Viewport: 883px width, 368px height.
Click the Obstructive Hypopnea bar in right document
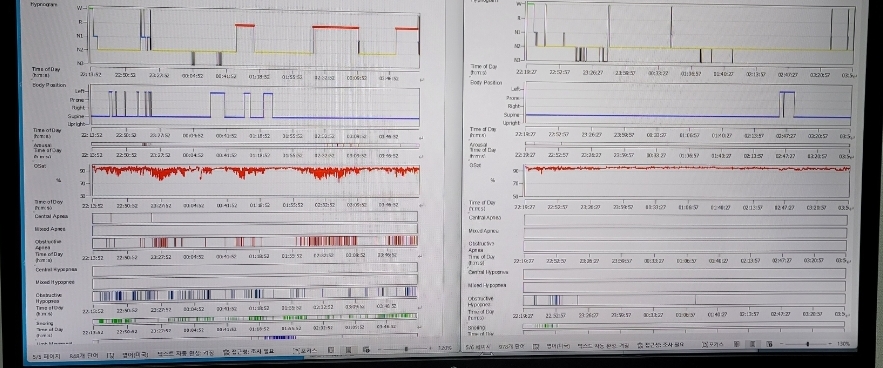click(x=684, y=300)
